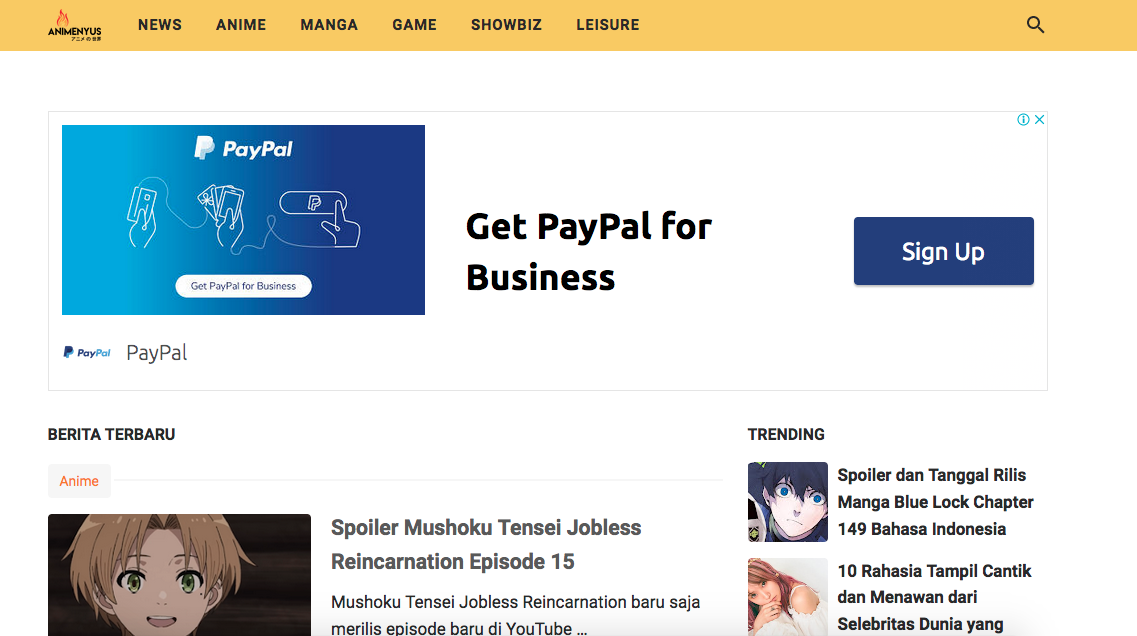Click the Animenyus site logo
Screen dimensions: 1137x636
[75, 25]
